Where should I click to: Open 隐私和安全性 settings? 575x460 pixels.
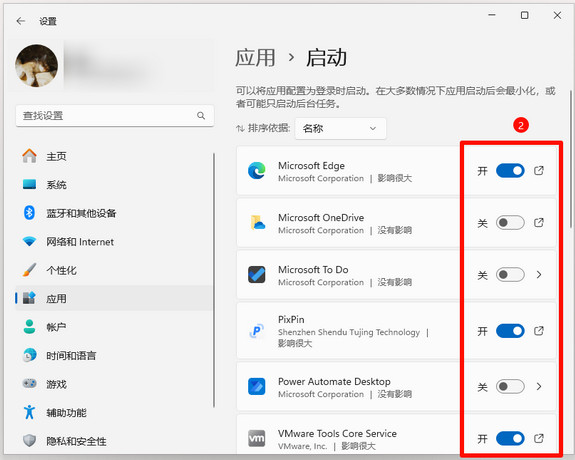click(x=114, y=441)
